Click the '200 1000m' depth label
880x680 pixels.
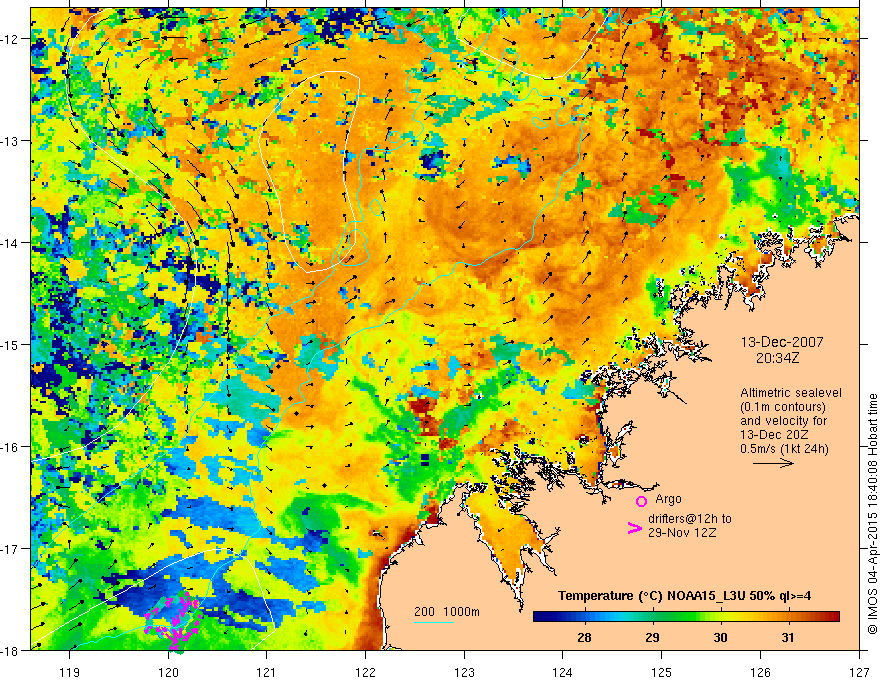pyautogui.click(x=447, y=612)
